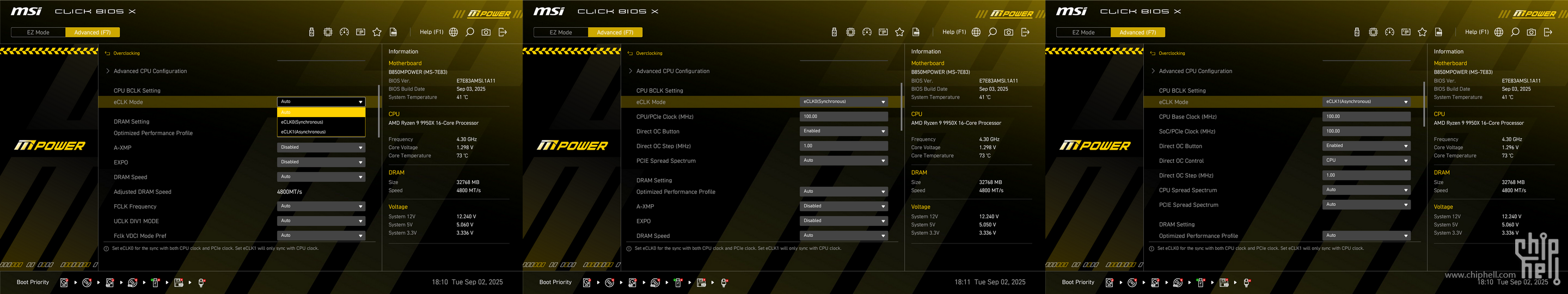This screenshot has height=294, width=1568.
Task: Click the CPU chip icon in left BIOS screen
Action: 328,32
